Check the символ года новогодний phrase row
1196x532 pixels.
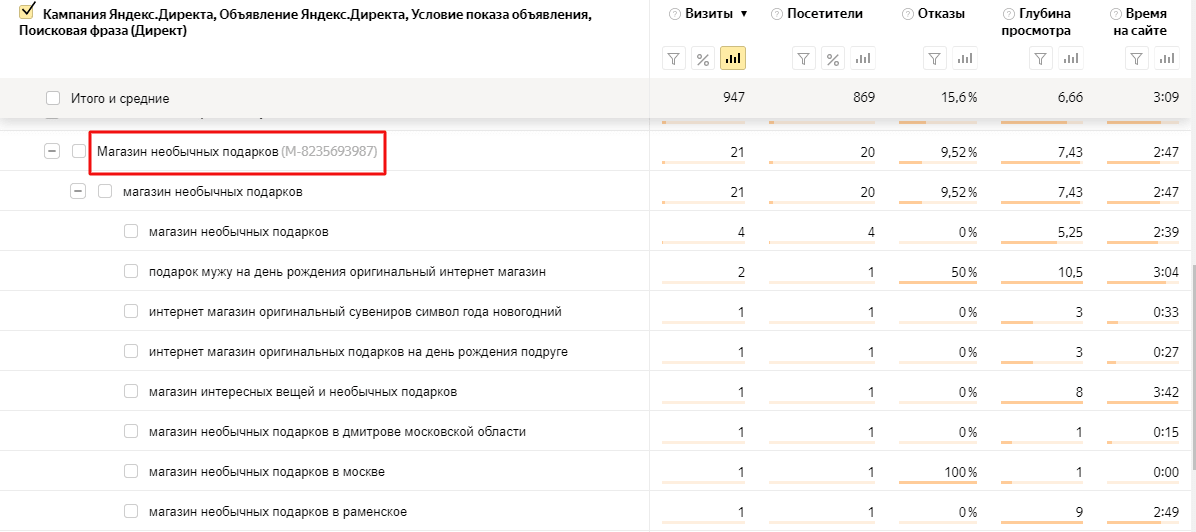pyautogui.click(x=131, y=311)
